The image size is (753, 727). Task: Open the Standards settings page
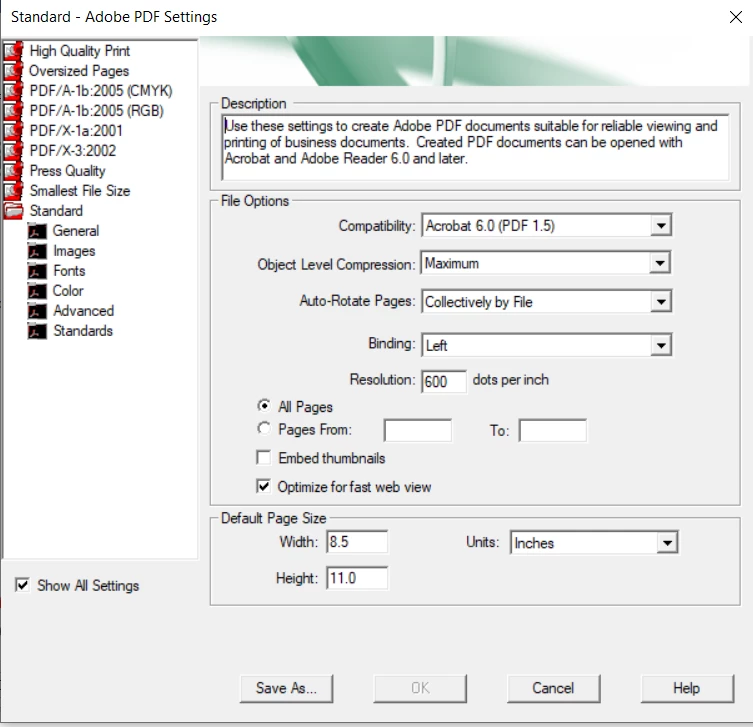[83, 331]
